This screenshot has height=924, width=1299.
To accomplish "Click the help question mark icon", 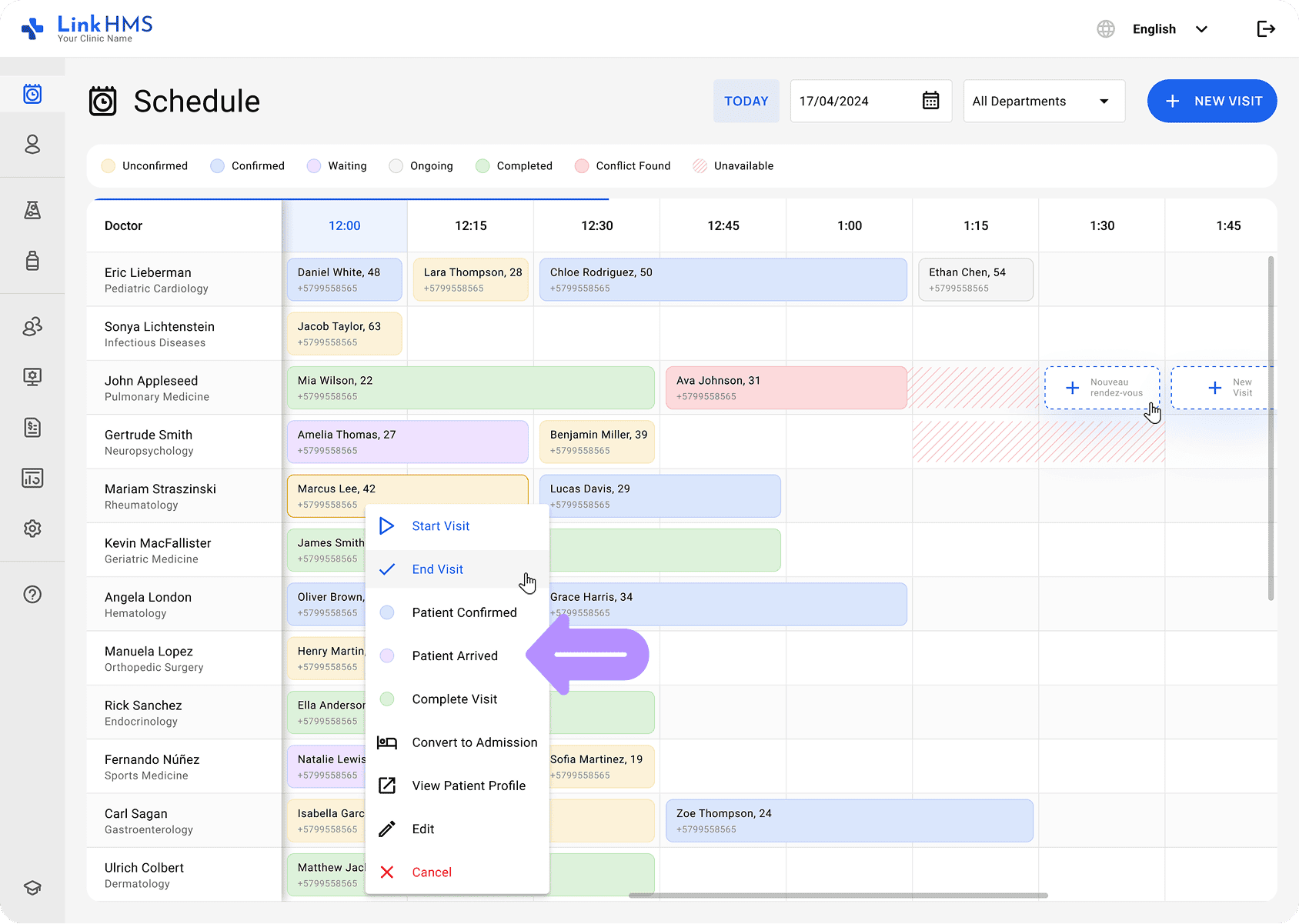I will point(32,595).
